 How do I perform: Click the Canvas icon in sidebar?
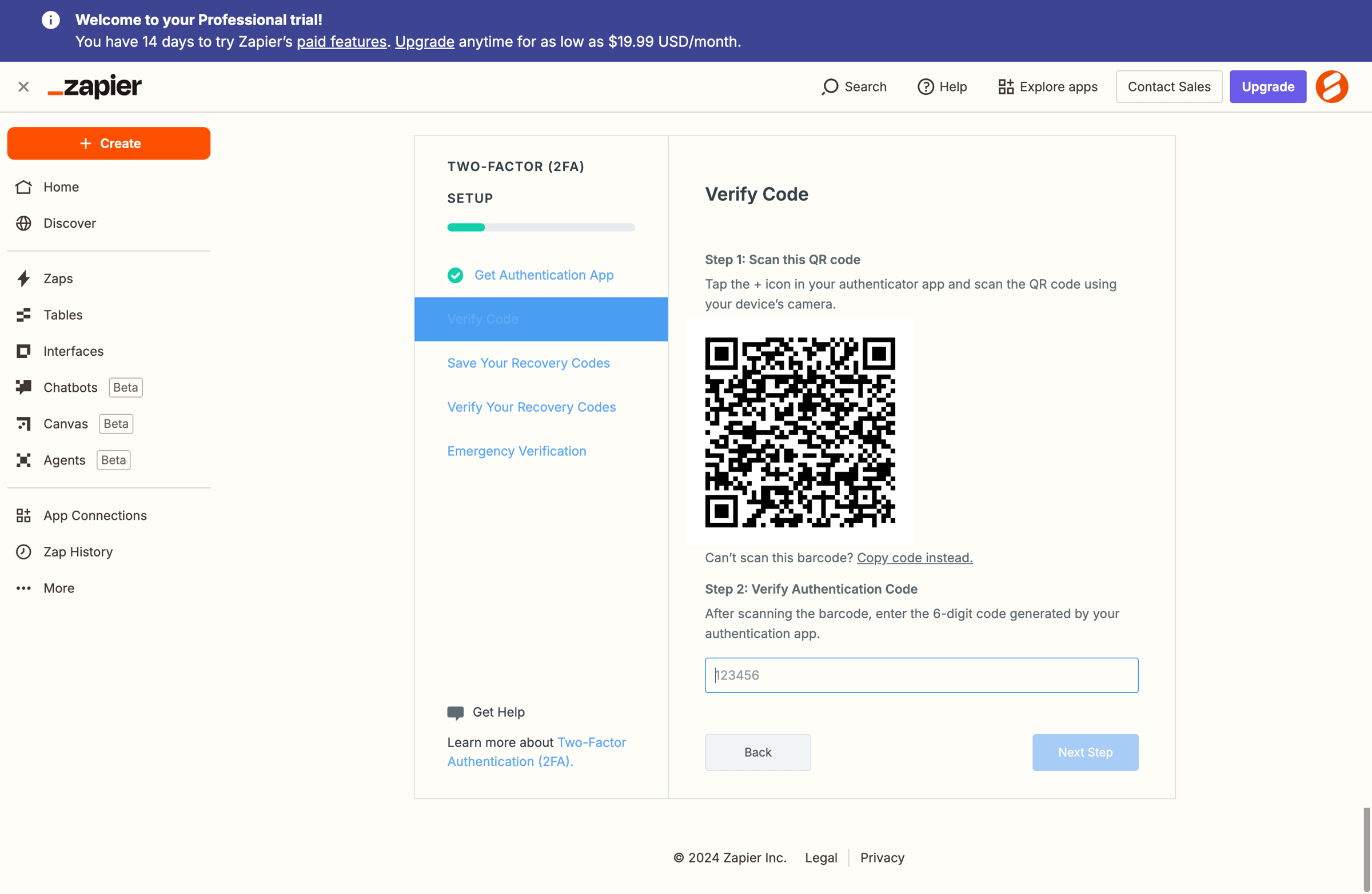pyautogui.click(x=23, y=424)
